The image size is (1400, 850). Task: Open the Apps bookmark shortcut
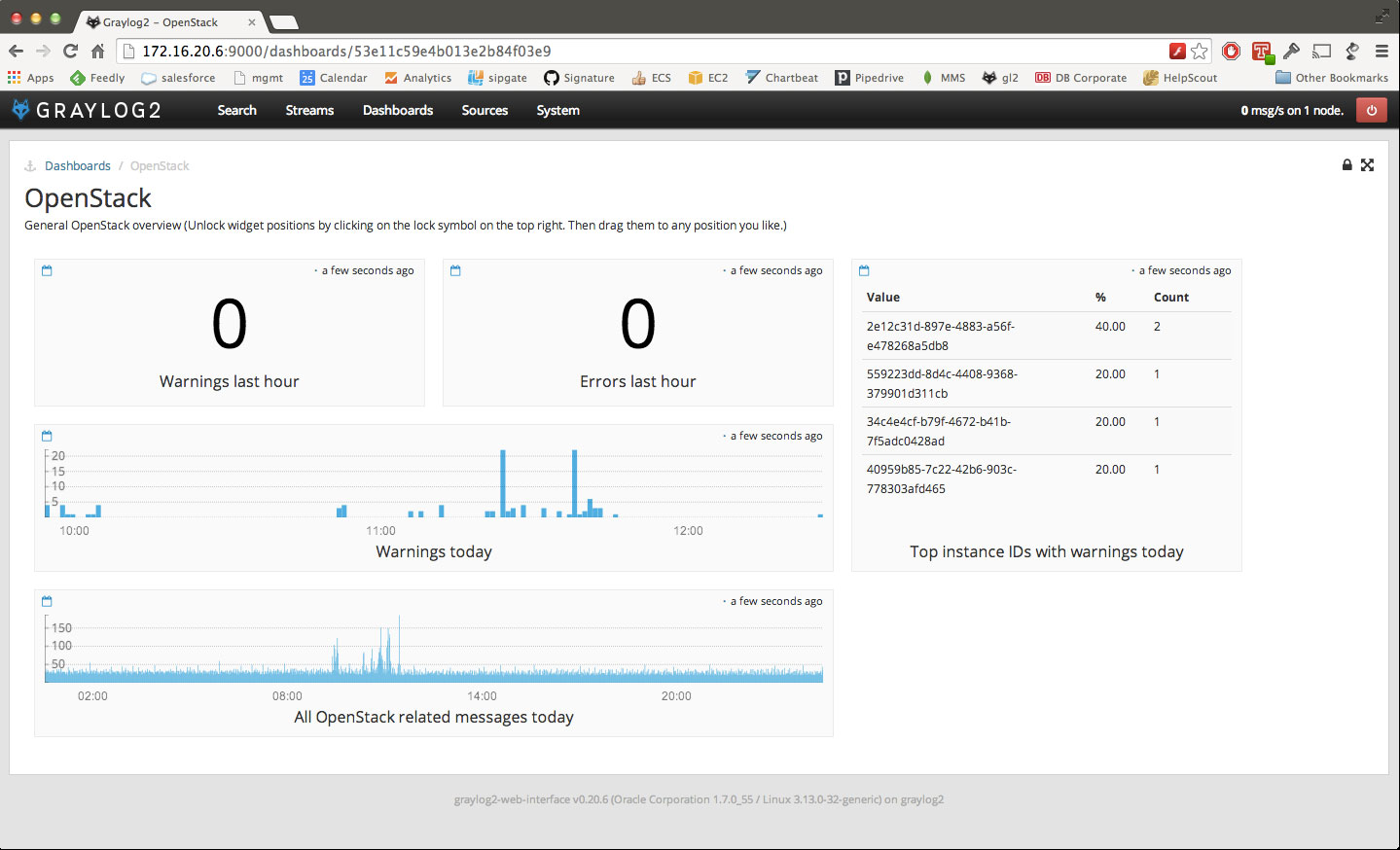click(x=31, y=78)
